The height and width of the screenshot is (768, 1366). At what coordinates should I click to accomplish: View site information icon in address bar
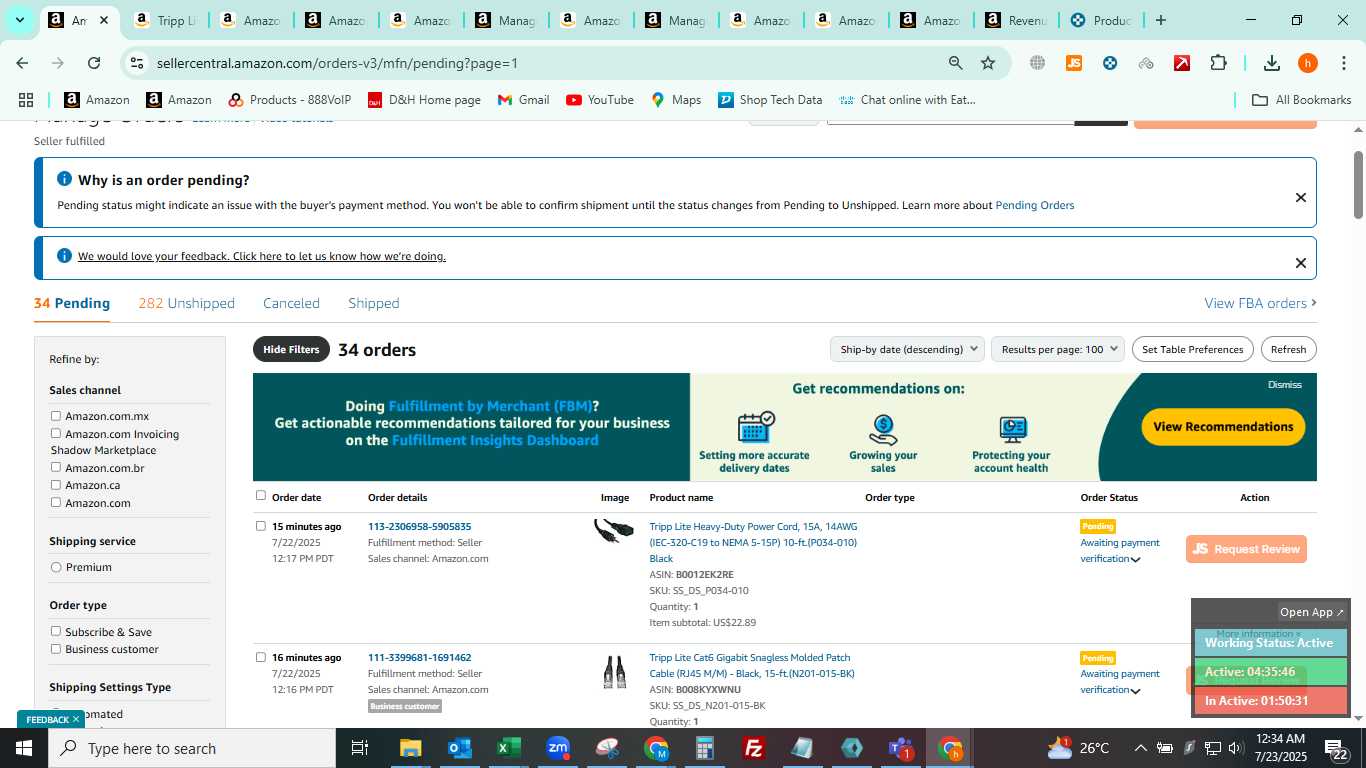coord(137,63)
